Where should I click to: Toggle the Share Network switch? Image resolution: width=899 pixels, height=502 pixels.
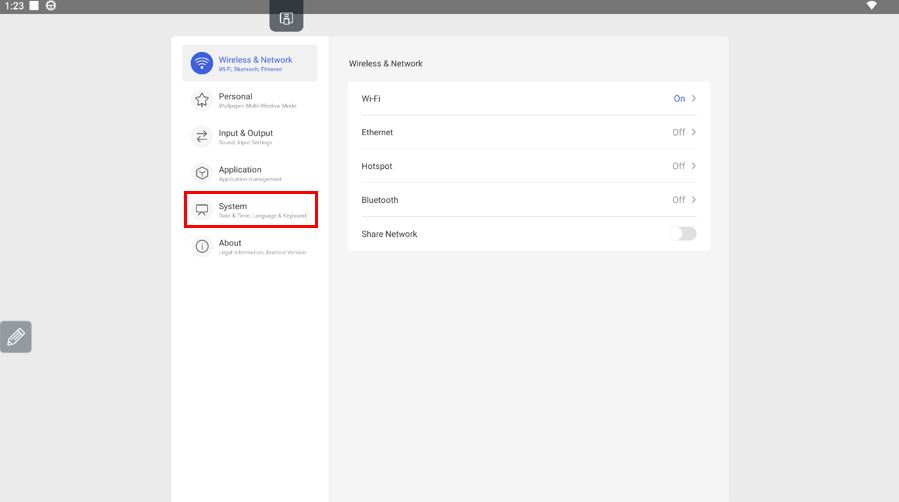point(682,234)
